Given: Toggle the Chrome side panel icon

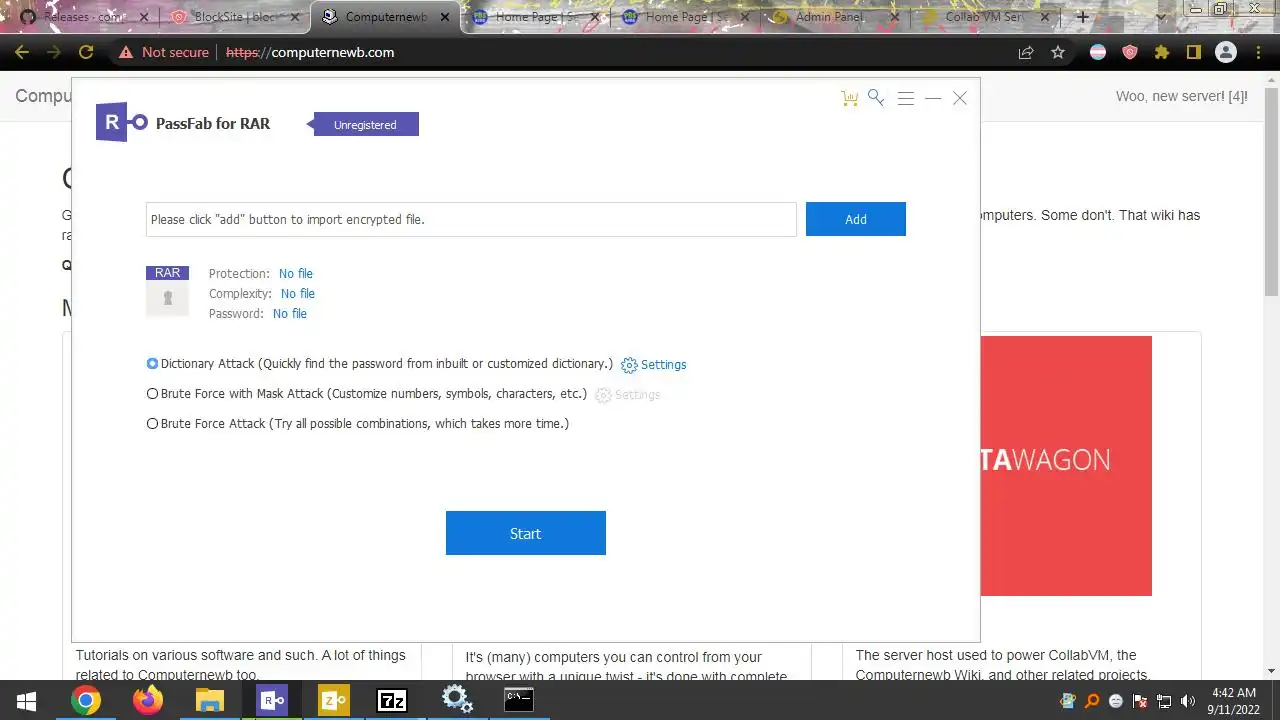Looking at the screenshot, I should coord(1194,52).
